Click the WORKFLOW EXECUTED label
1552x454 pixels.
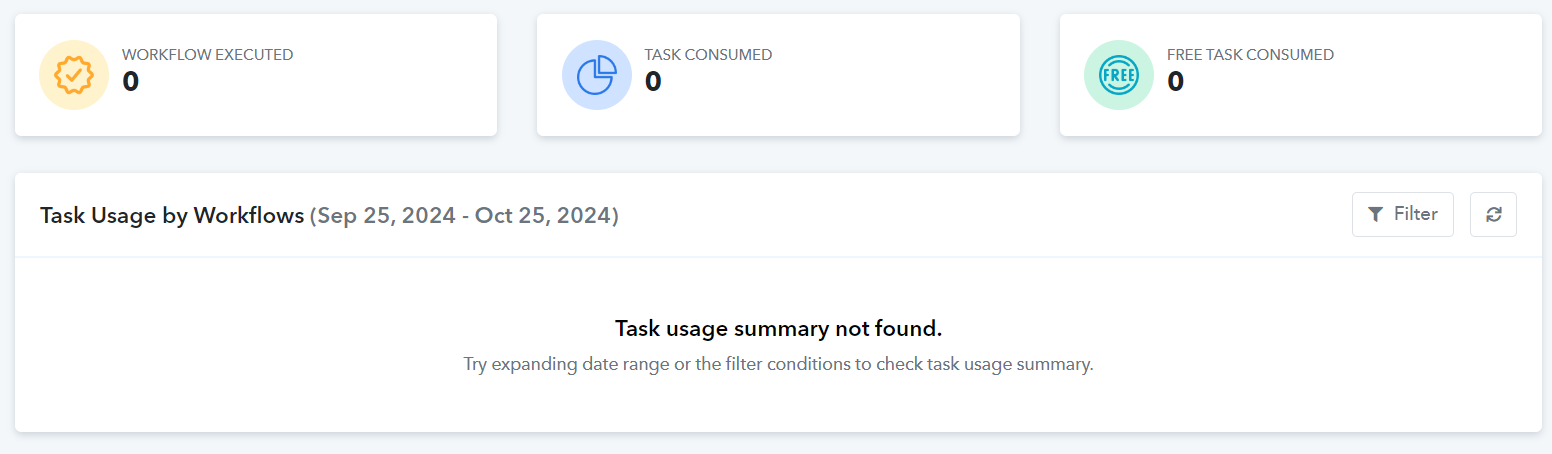click(207, 55)
